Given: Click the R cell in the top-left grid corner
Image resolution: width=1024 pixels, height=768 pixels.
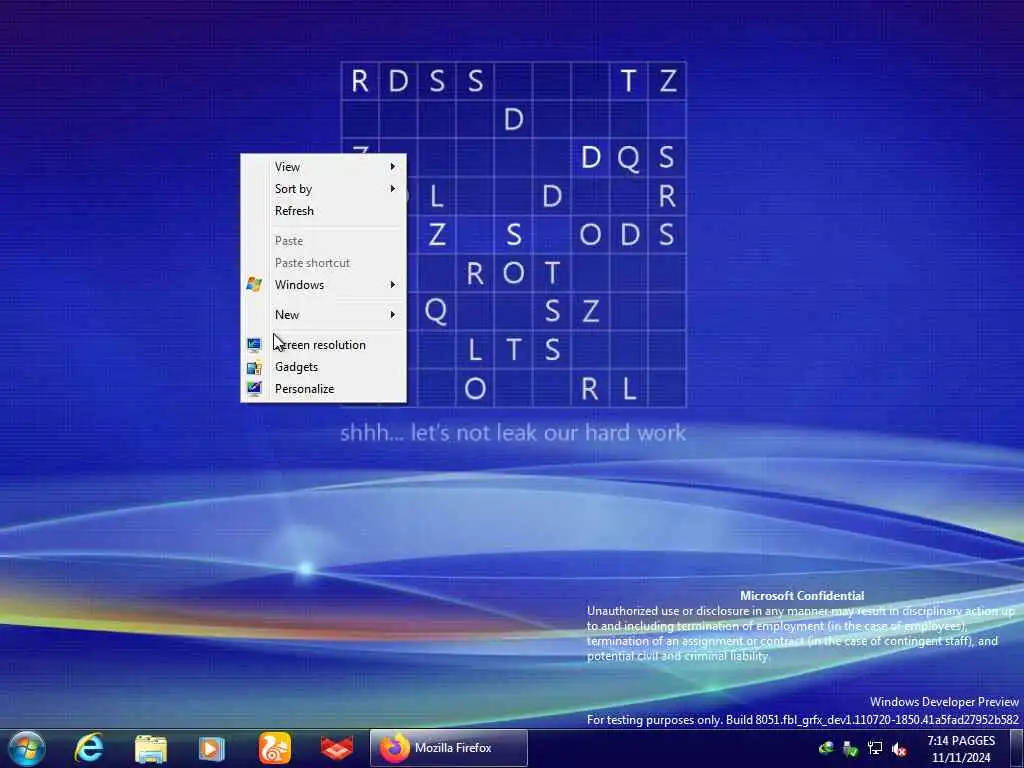Looking at the screenshot, I should click(x=360, y=81).
